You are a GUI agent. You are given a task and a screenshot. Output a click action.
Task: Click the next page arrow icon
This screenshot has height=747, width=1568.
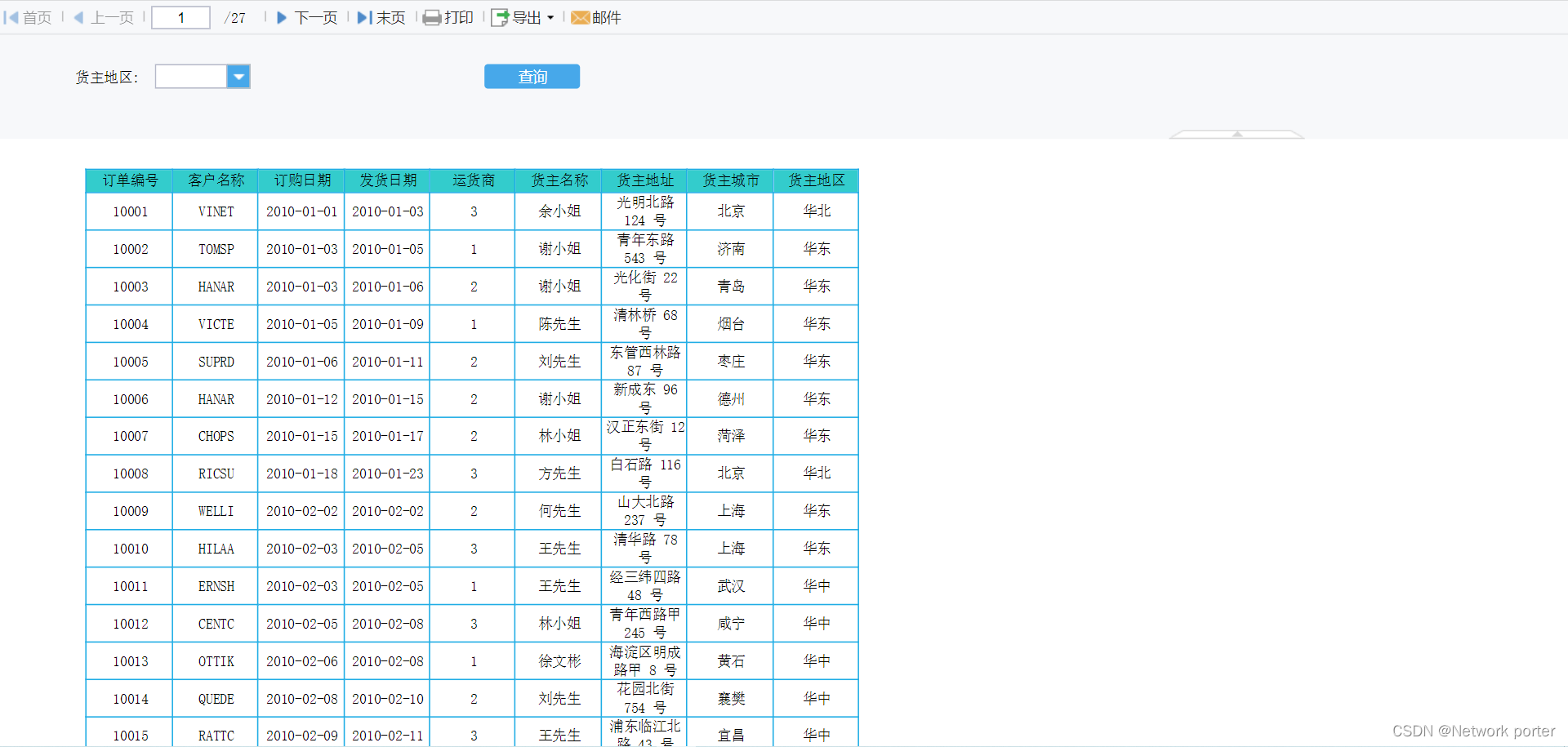282,17
